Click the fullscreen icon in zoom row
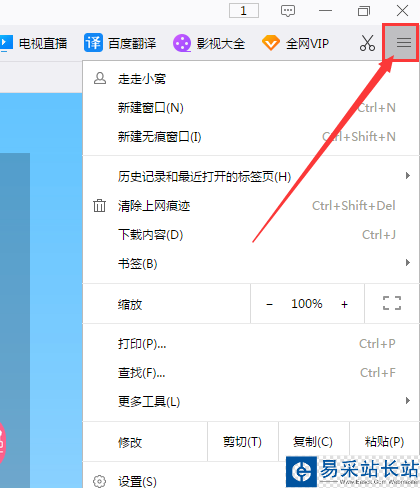The height and width of the screenshot is (488, 420). (392, 303)
